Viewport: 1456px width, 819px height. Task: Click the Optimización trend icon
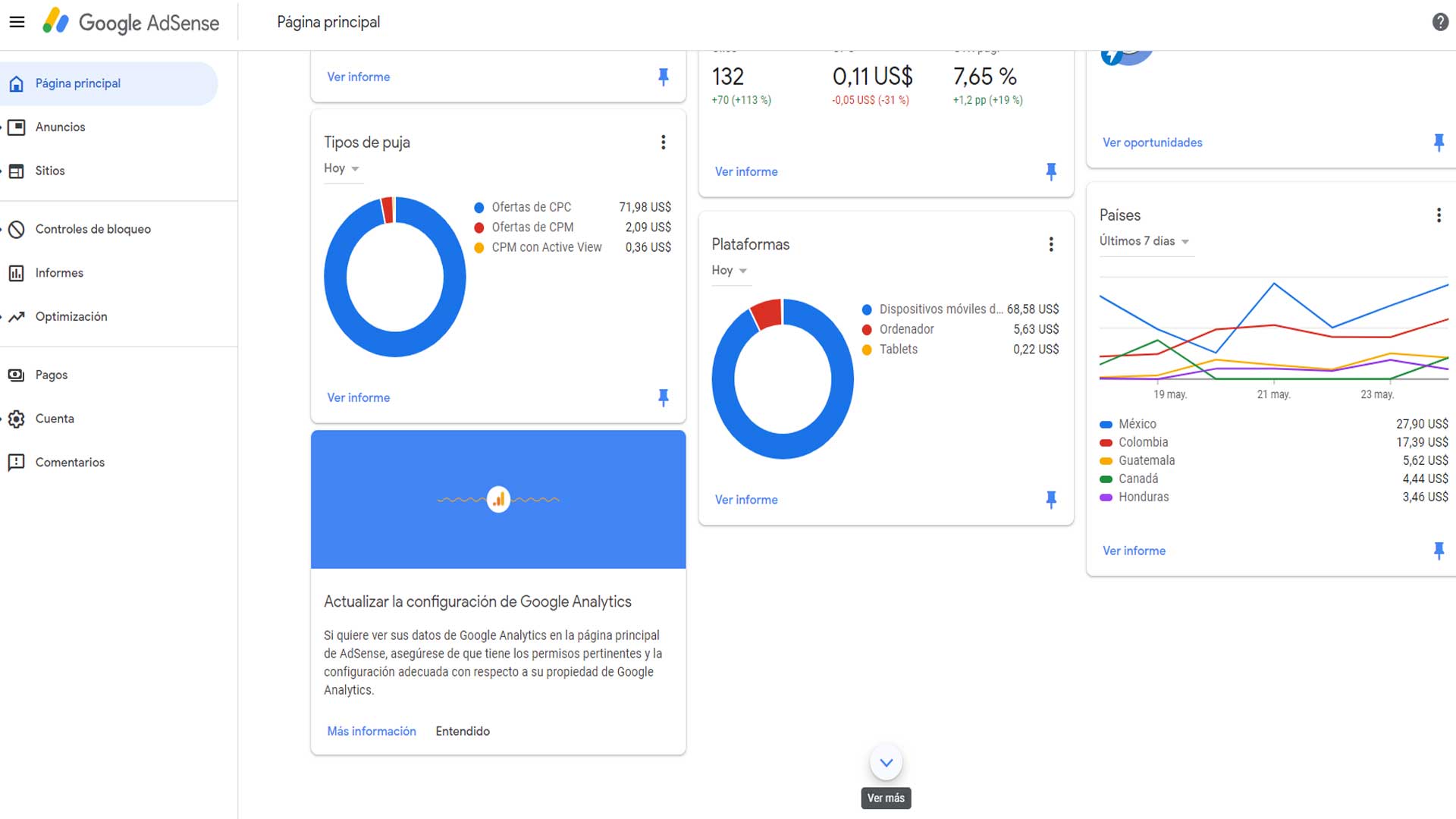pos(16,317)
